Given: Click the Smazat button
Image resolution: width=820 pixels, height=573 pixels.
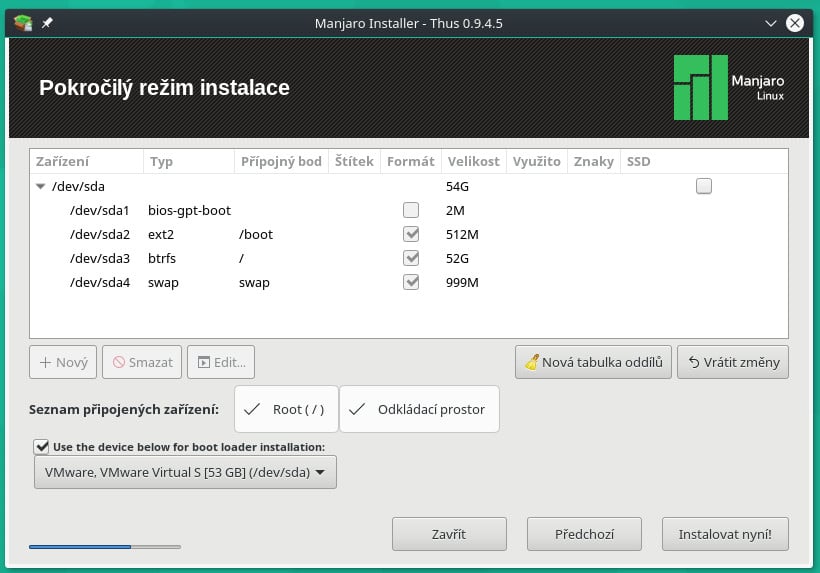Looking at the screenshot, I should (142, 362).
